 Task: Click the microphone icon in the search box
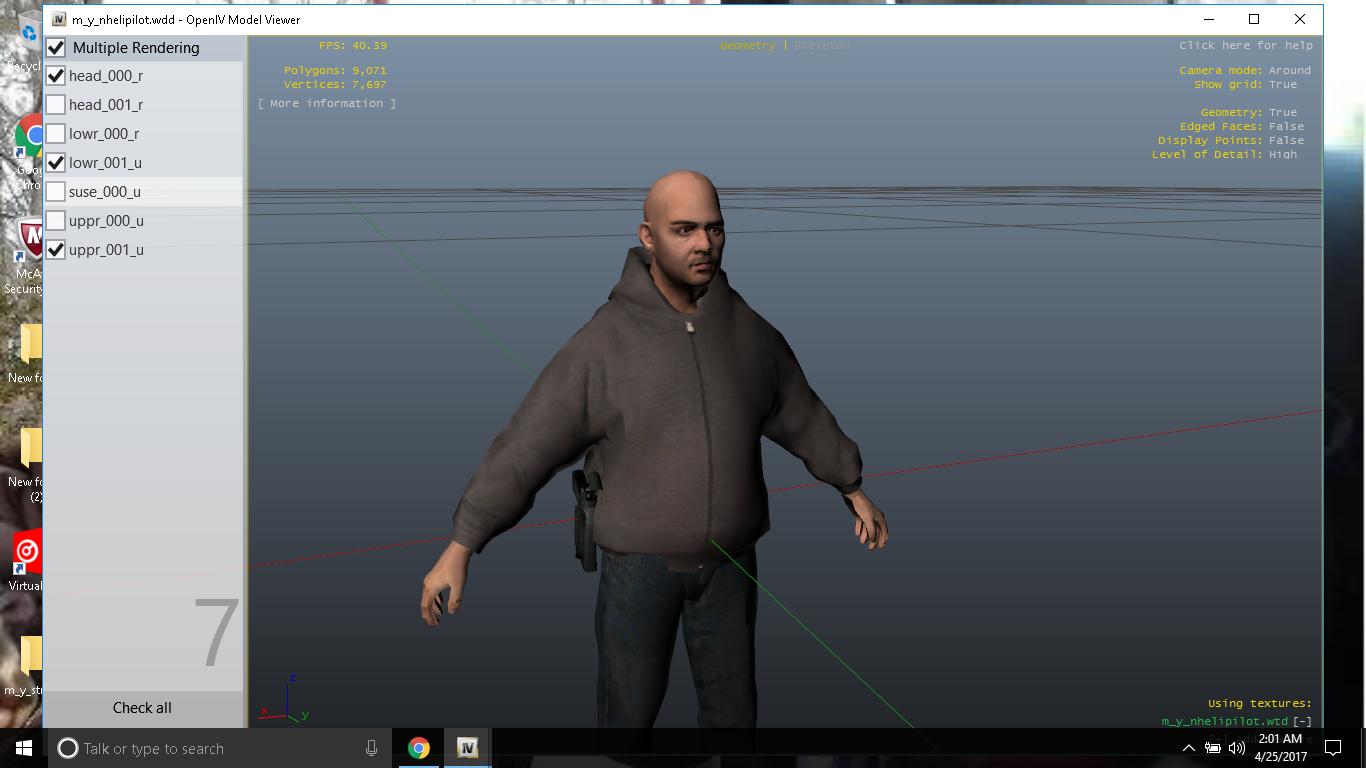pyautogui.click(x=371, y=748)
